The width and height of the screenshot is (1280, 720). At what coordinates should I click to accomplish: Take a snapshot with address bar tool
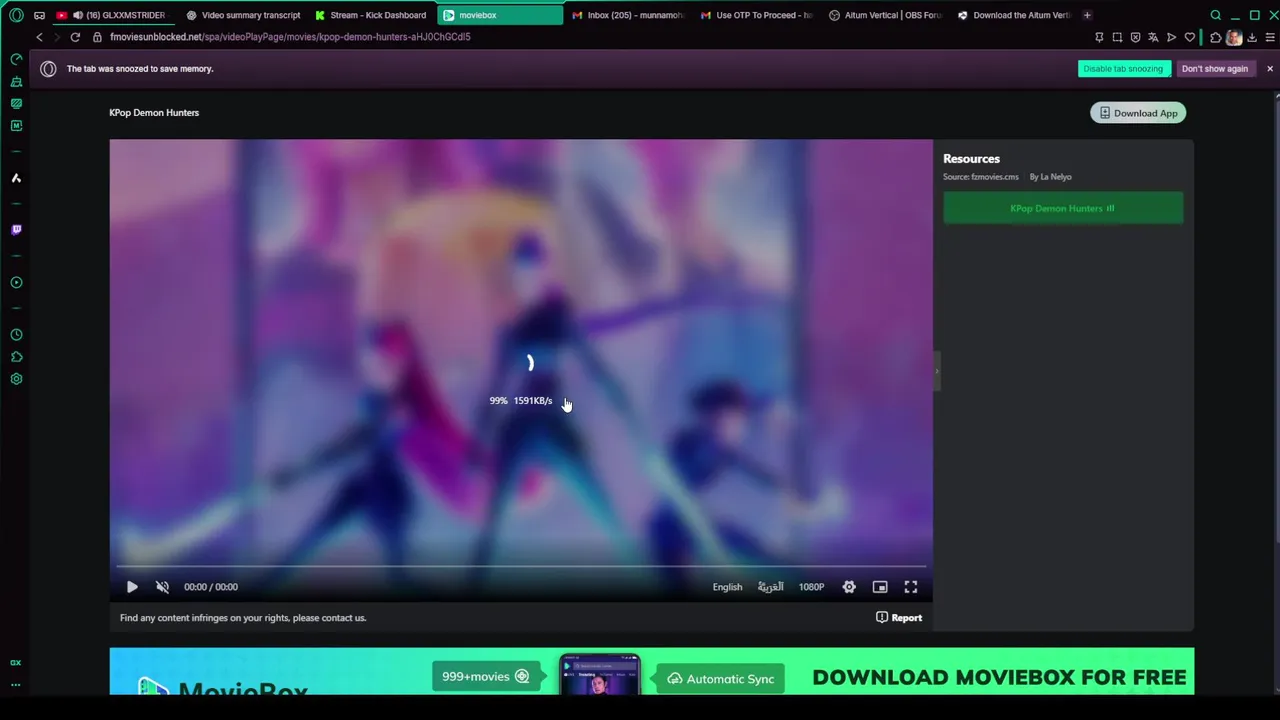point(1117,37)
